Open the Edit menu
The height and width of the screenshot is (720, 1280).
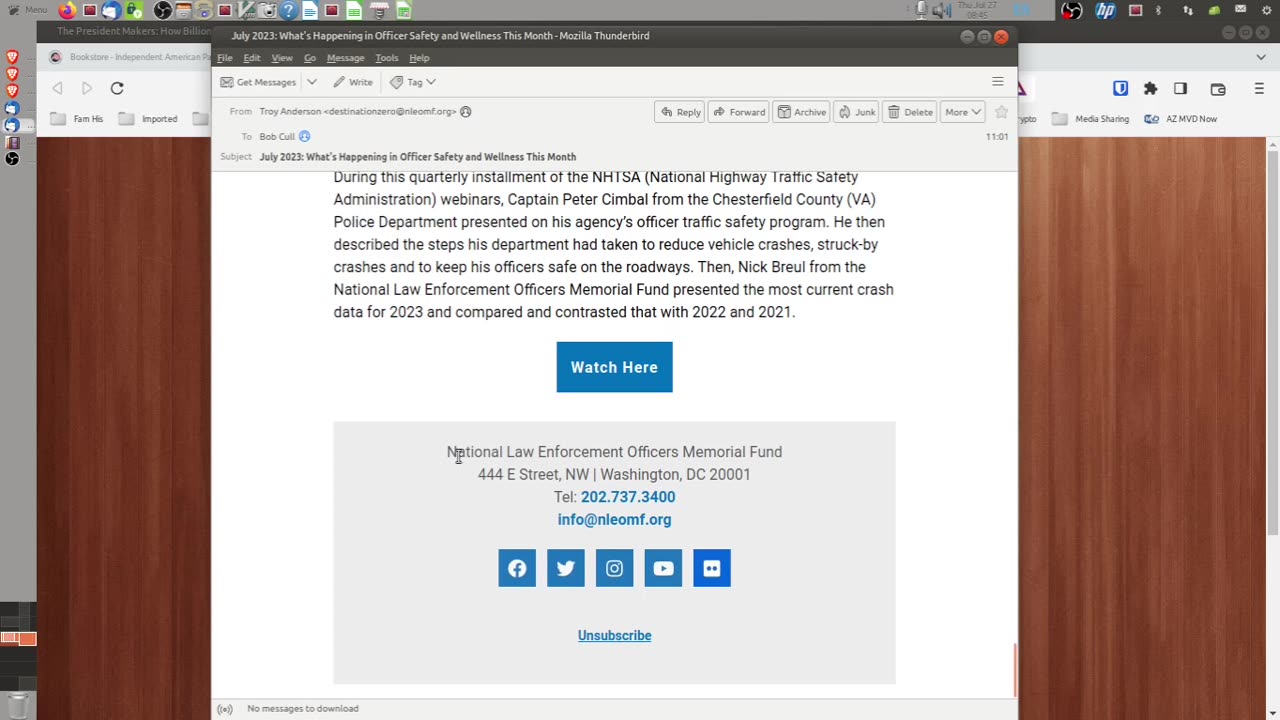[x=252, y=58]
